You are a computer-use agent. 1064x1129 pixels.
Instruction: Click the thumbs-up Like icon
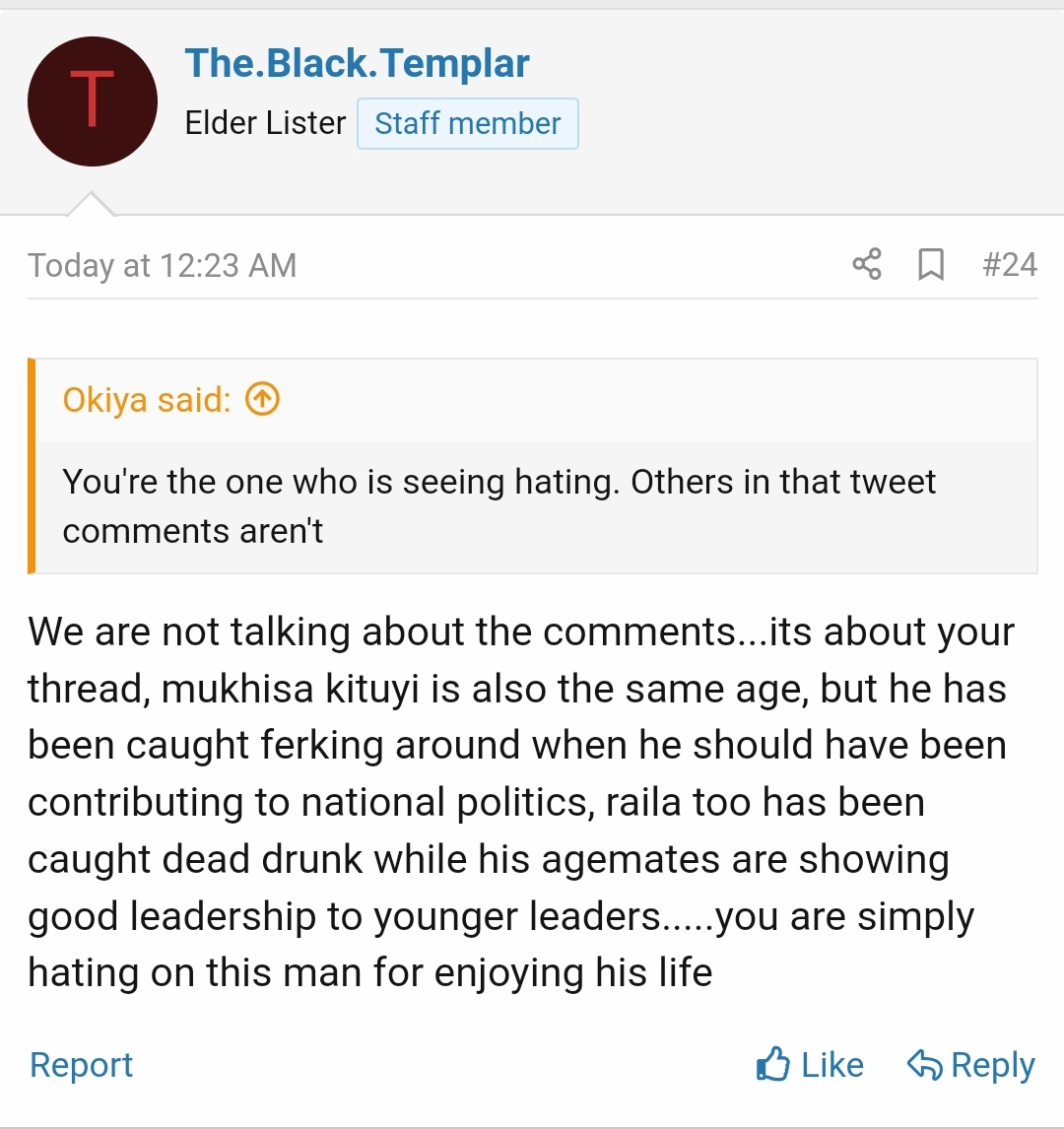[773, 1065]
